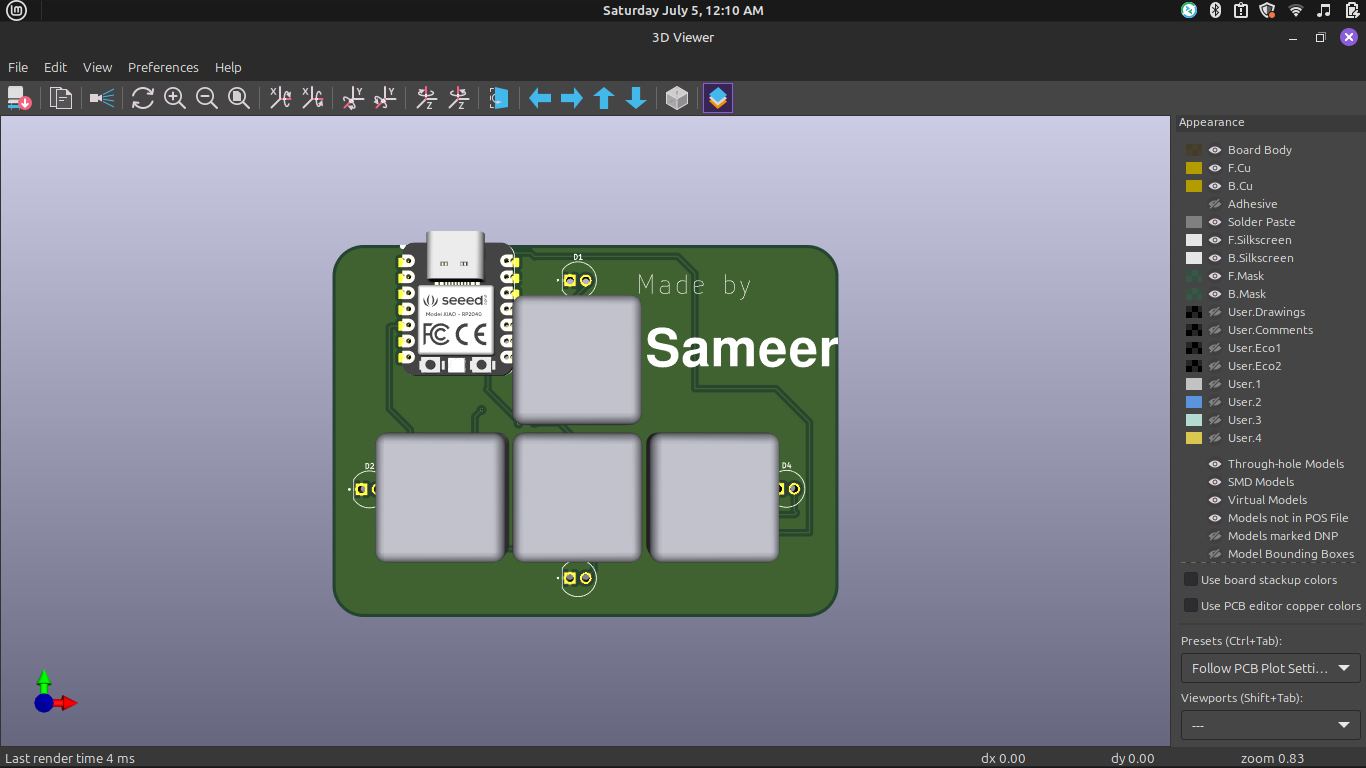Toggle the Appearance manager layers icon

(x=718, y=98)
